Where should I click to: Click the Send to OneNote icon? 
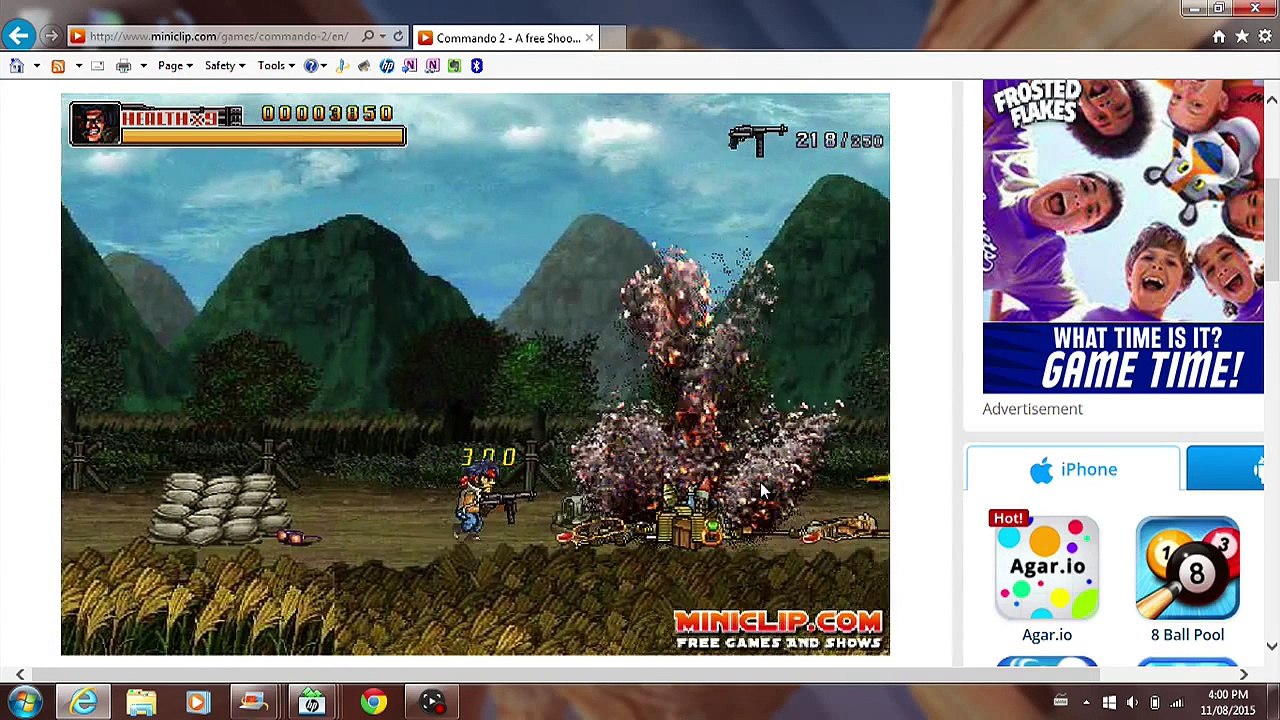(x=409, y=66)
